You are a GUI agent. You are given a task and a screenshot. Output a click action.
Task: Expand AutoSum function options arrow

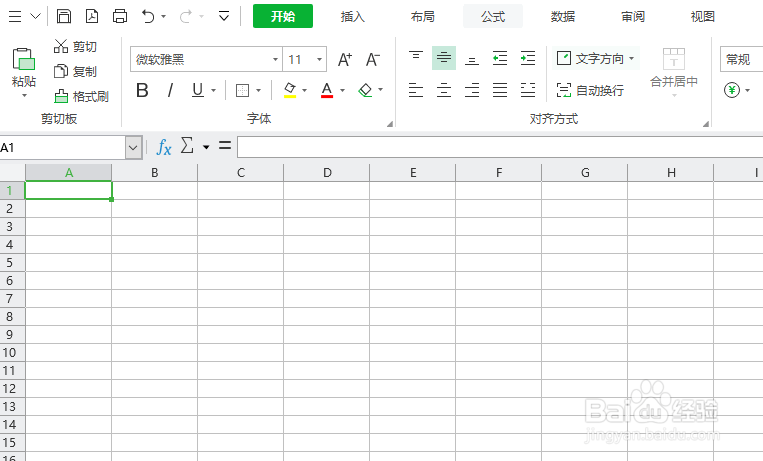pyautogui.click(x=206, y=147)
